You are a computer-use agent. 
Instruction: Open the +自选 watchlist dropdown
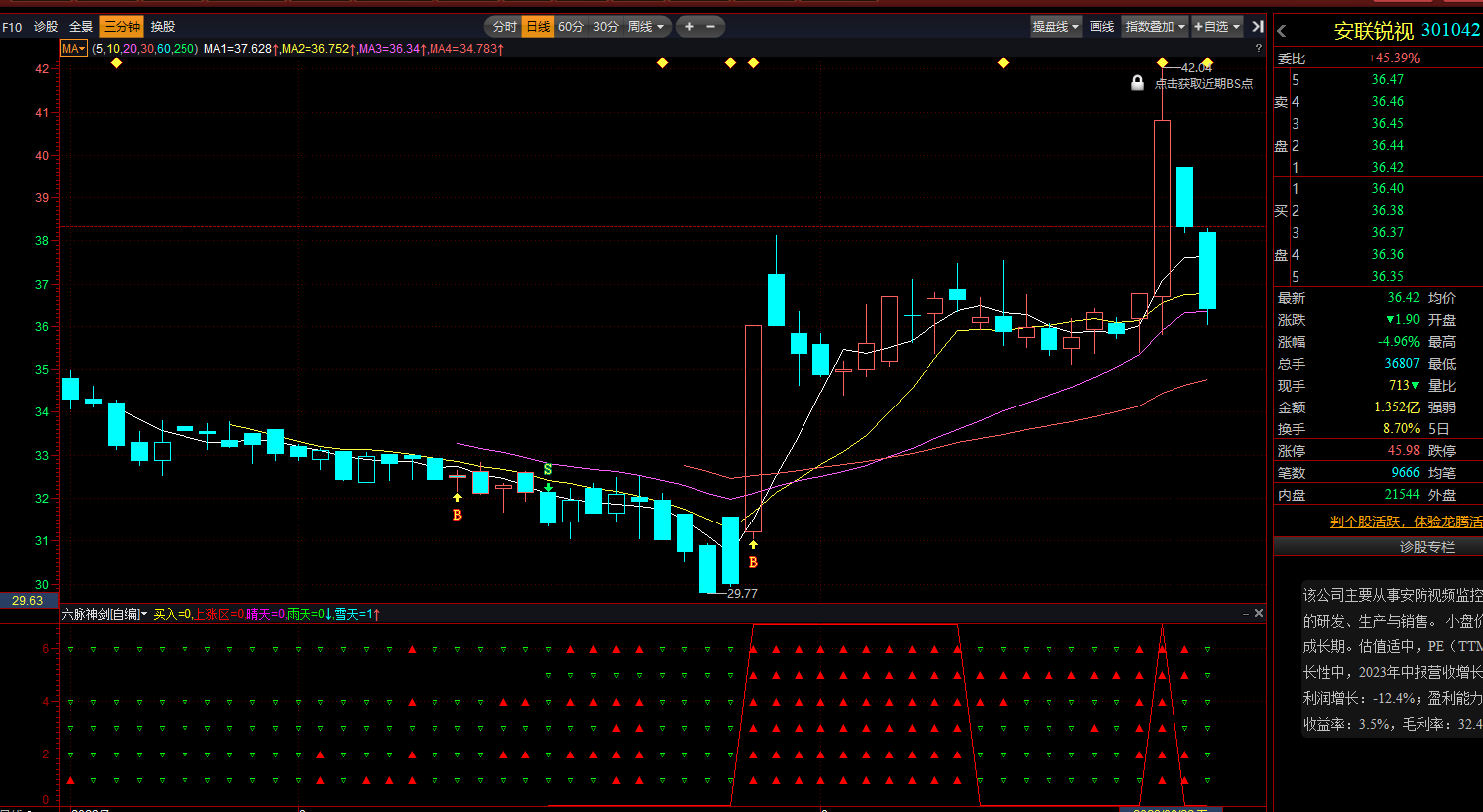1217,27
